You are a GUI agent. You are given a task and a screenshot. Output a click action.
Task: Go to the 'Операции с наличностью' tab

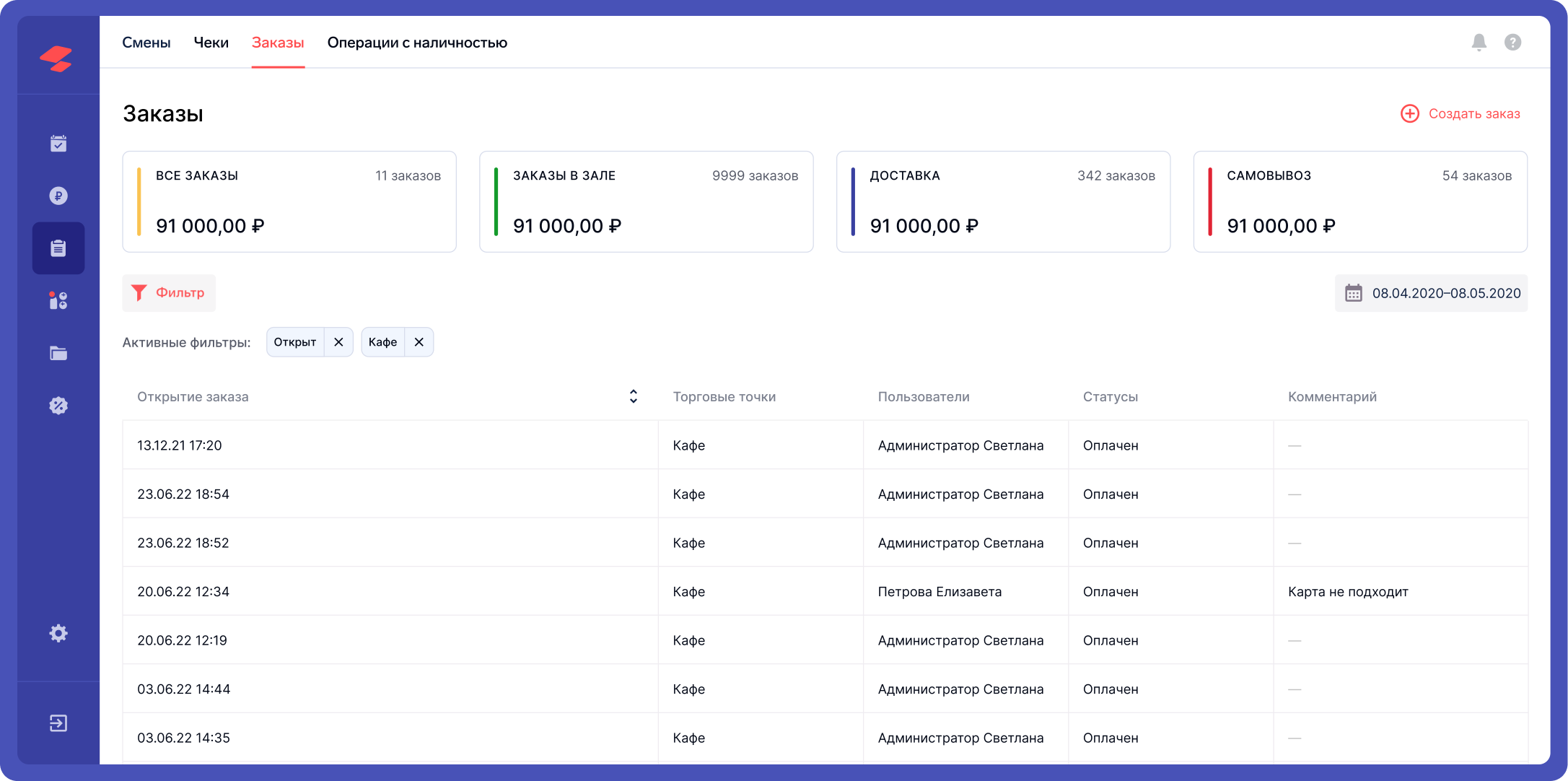click(417, 43)
